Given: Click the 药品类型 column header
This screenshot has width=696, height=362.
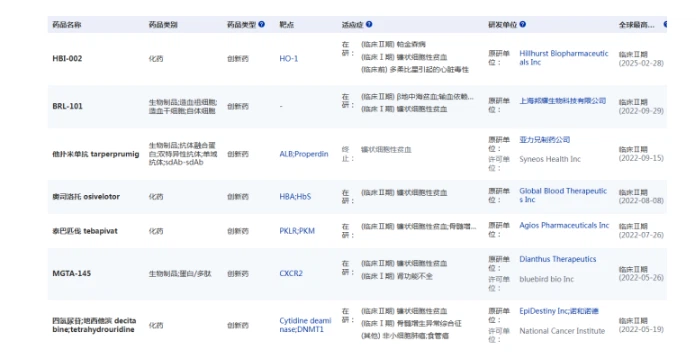Looking at the screenshot, I should (241, 24).
